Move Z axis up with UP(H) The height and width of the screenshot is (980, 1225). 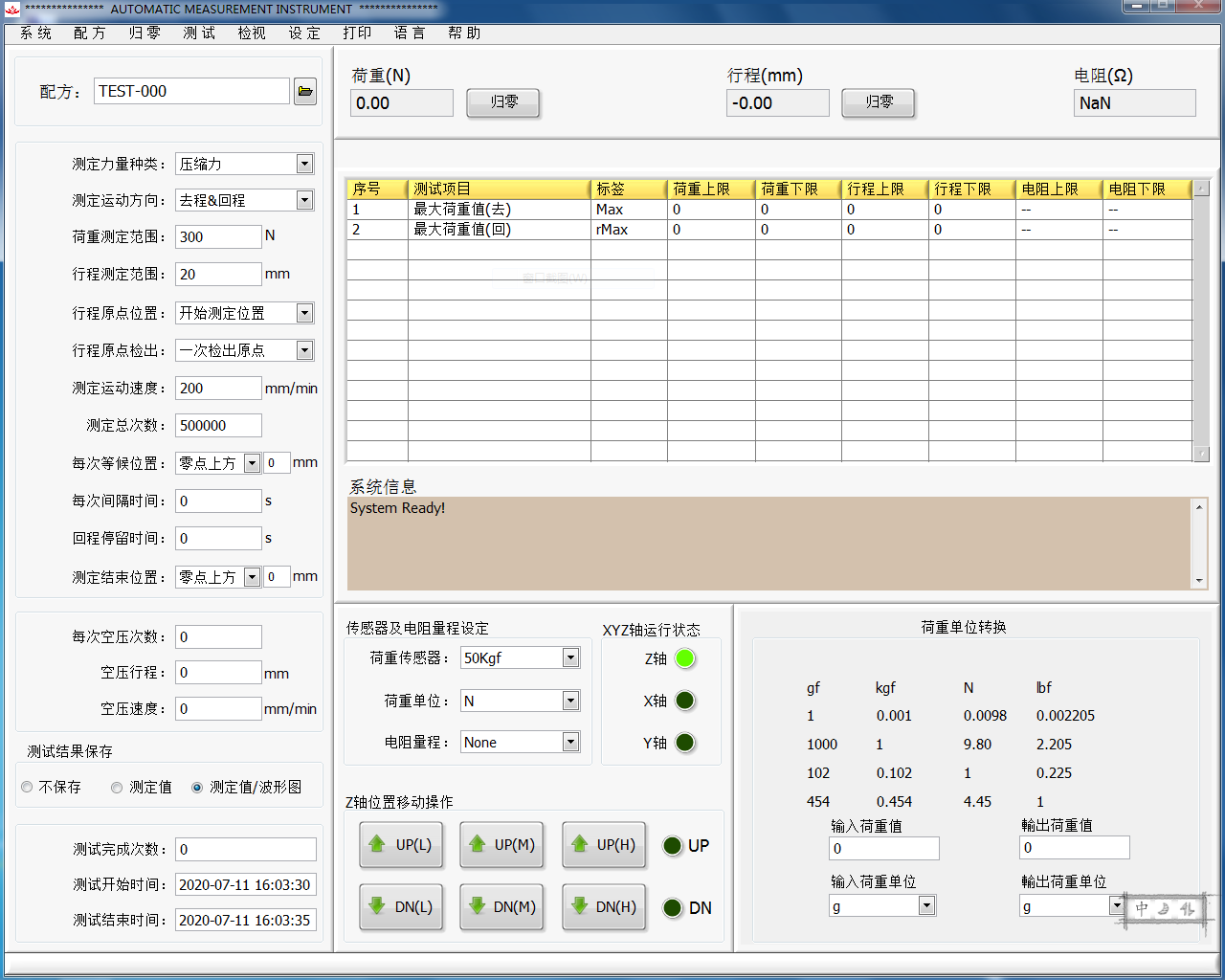coord(604,845)
